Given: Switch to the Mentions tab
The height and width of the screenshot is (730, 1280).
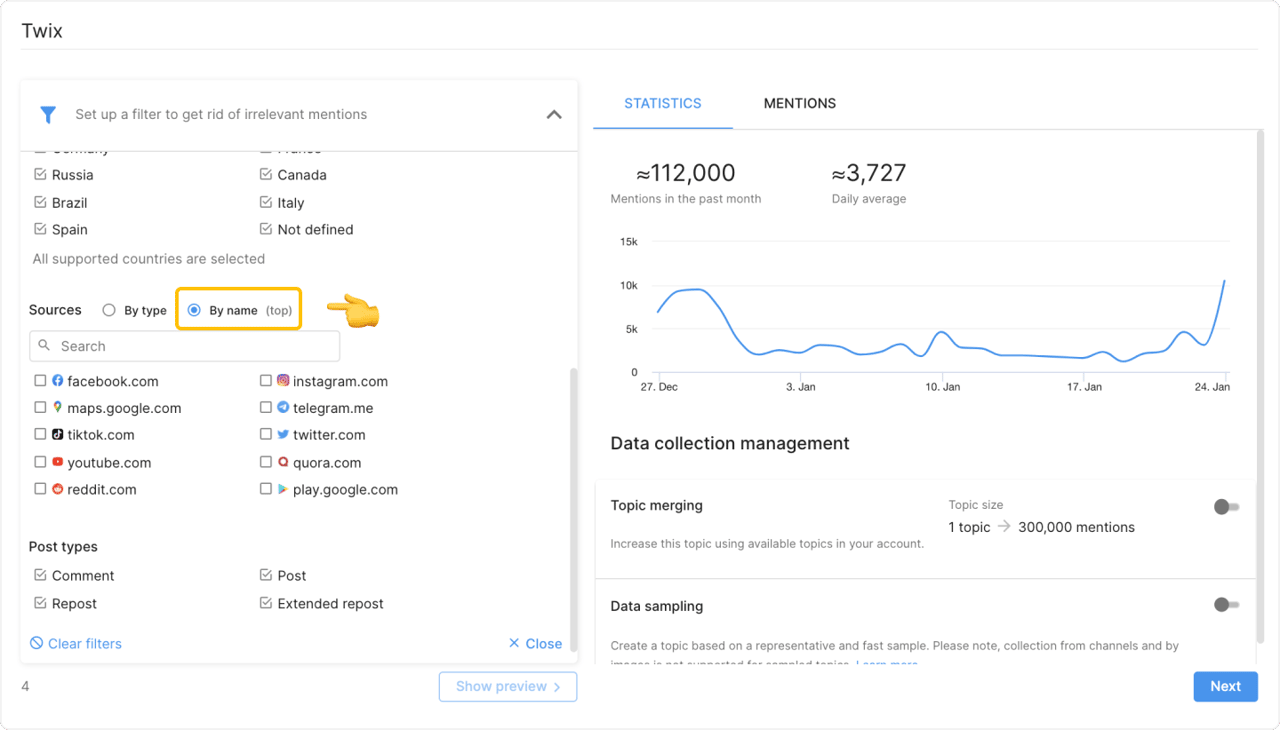Looking at the screenshot, I should 799,104.
